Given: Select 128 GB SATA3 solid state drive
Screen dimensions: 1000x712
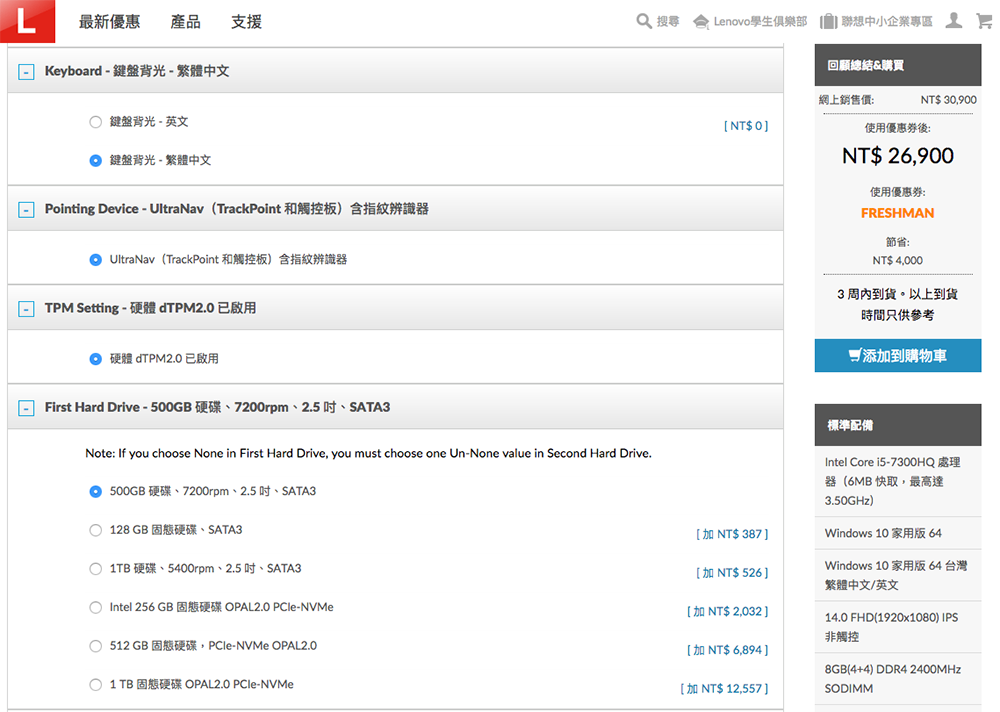Looking at the screenshot, I should (x=96, y=530).
